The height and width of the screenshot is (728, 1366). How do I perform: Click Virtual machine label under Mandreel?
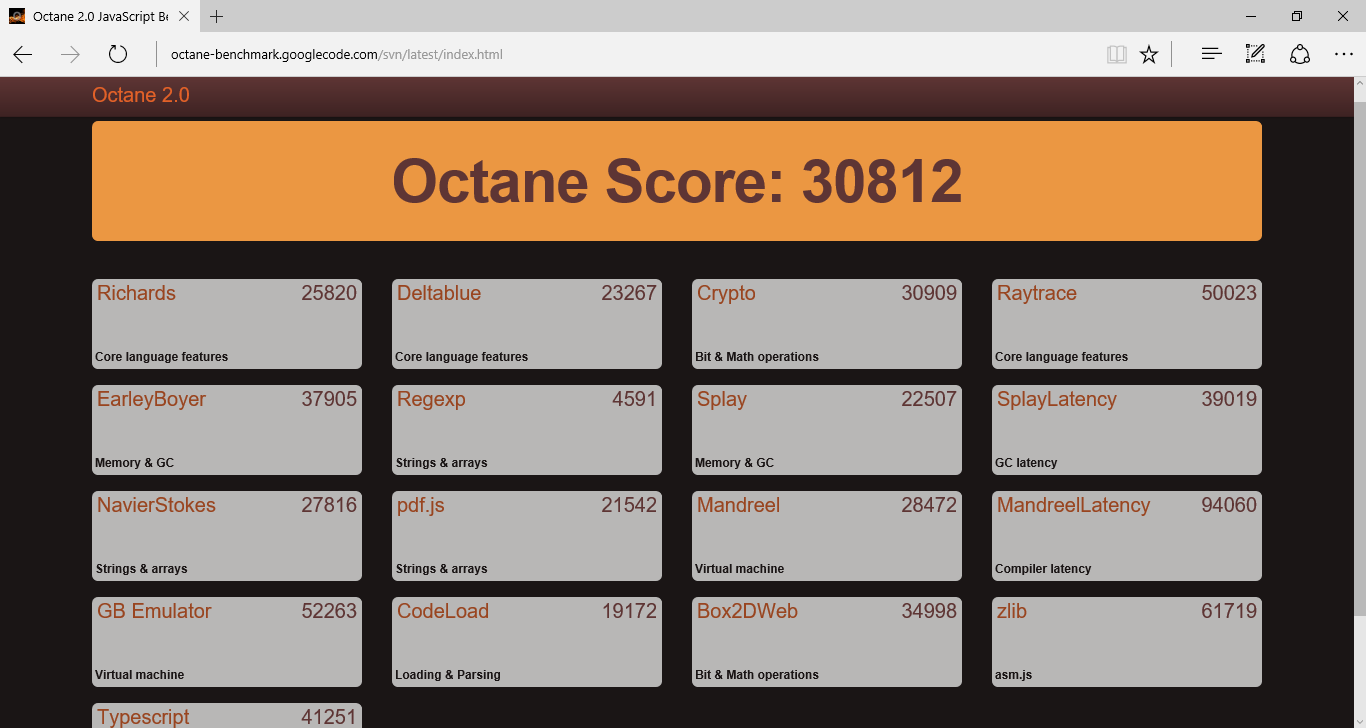740,569
